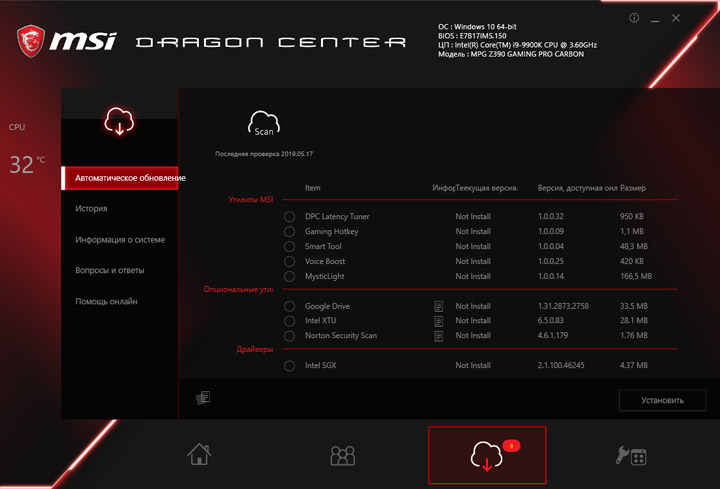The height and width of the screenshot is (489, 720).
Task: Select the Voice Boost radio button
Action: tap(289, 261)
